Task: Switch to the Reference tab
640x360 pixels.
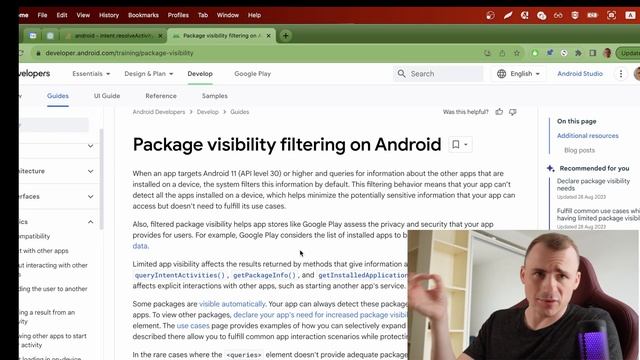Action: (161, 96)
